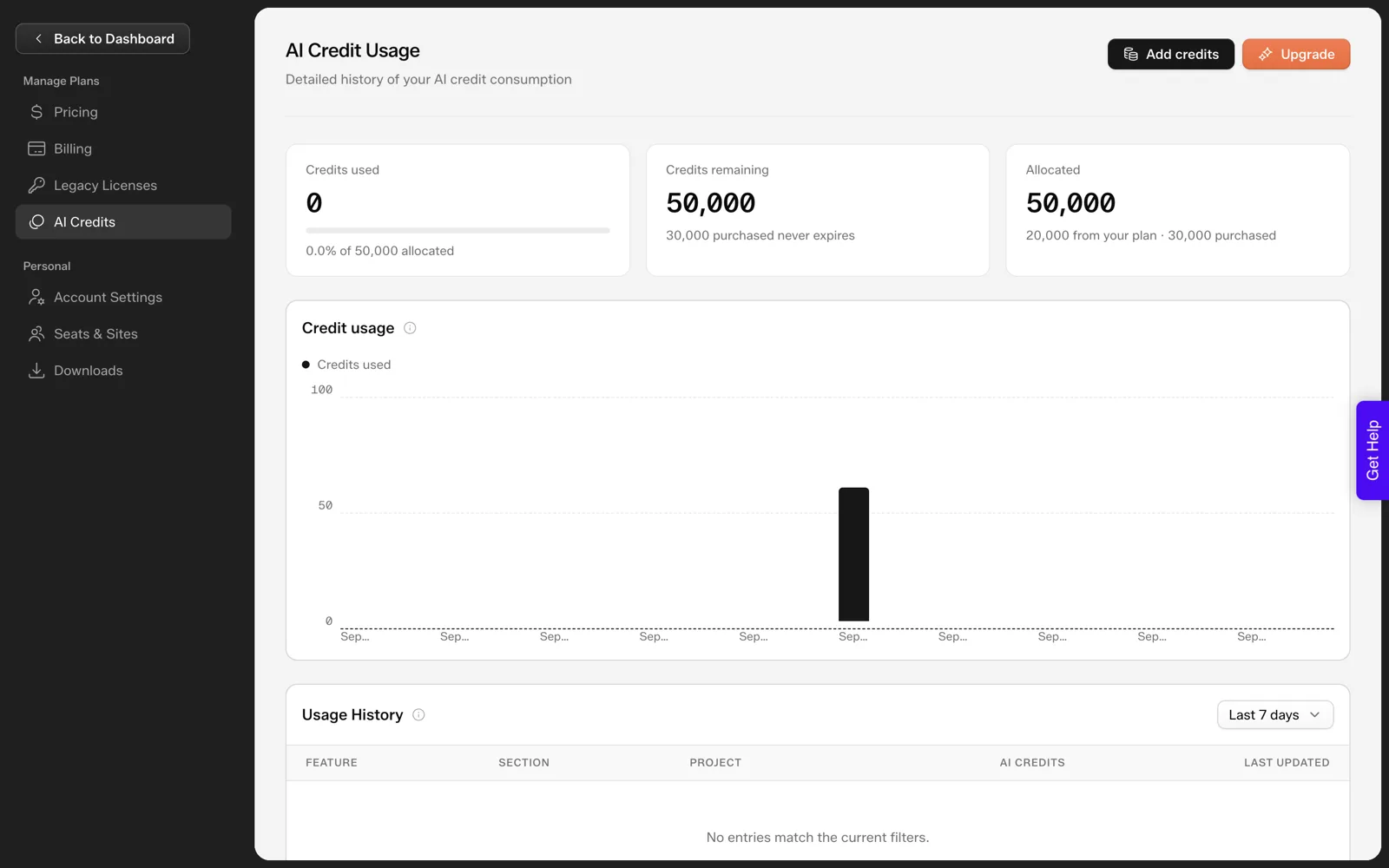
Task: Click the black bar in usage chart
Action: (853, 554)
